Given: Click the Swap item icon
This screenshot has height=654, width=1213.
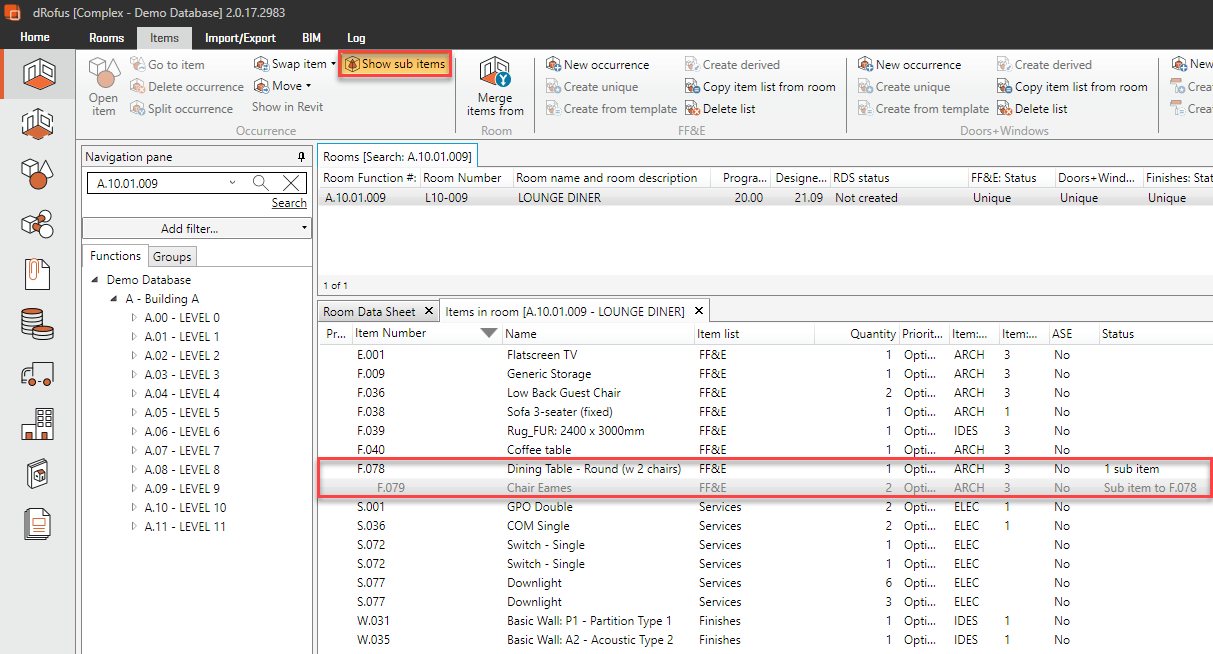Looking at the screenshot, I should (262, 64).
